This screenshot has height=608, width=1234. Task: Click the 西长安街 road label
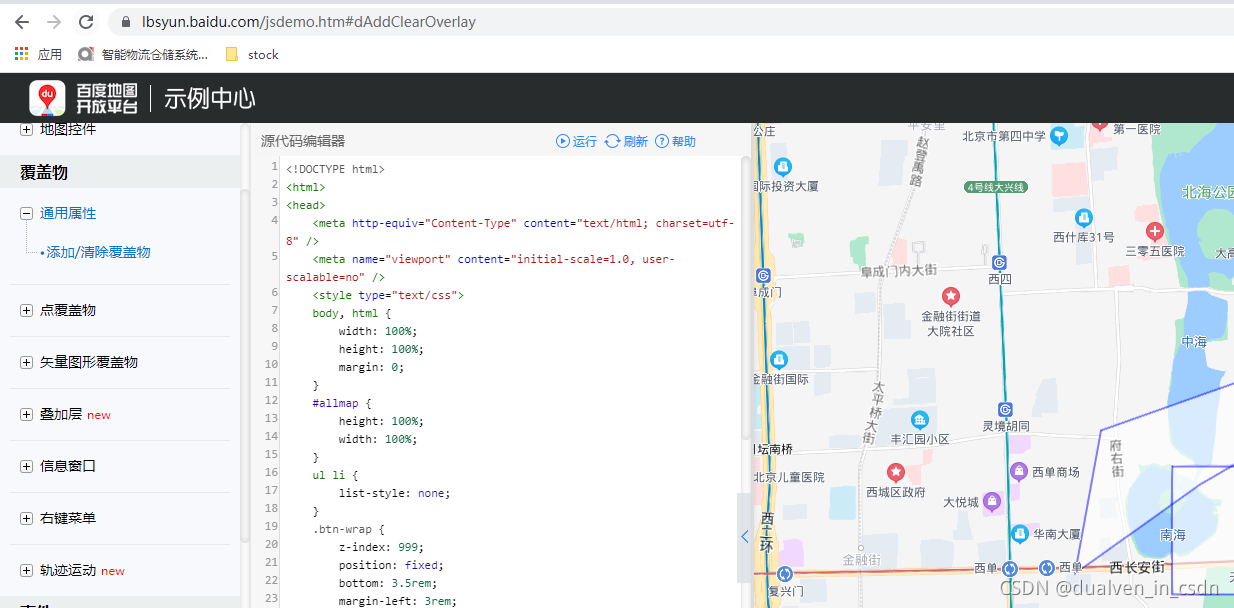click(x=1137, y=567)
